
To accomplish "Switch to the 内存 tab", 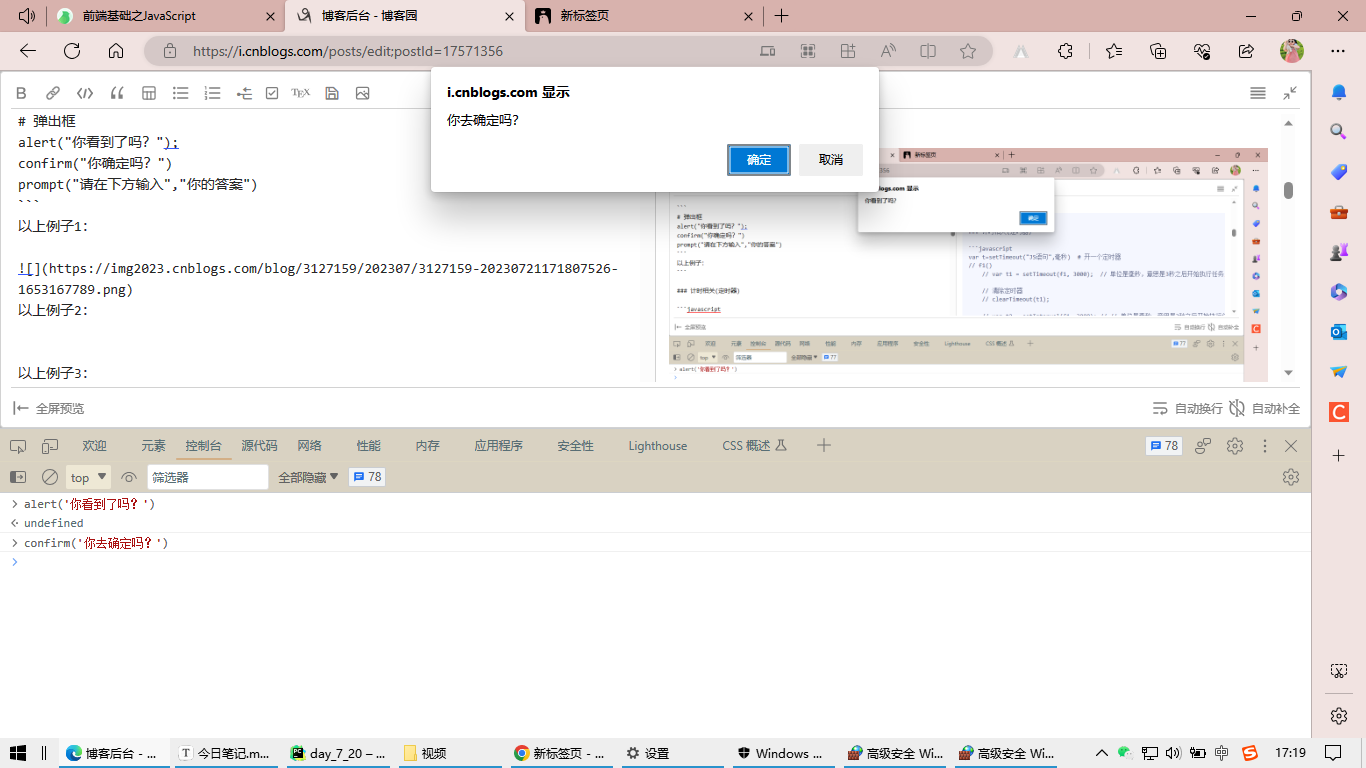I will (428, 446).
